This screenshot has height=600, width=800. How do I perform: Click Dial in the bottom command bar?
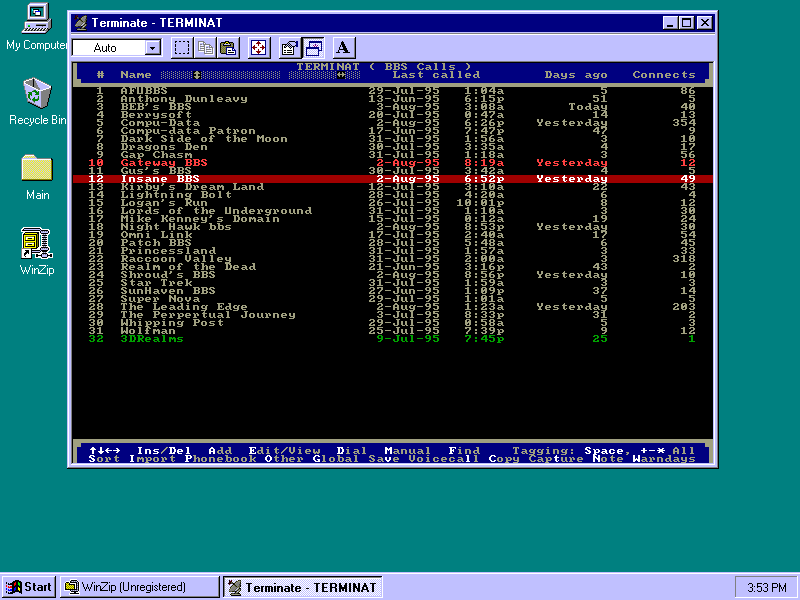352,451
